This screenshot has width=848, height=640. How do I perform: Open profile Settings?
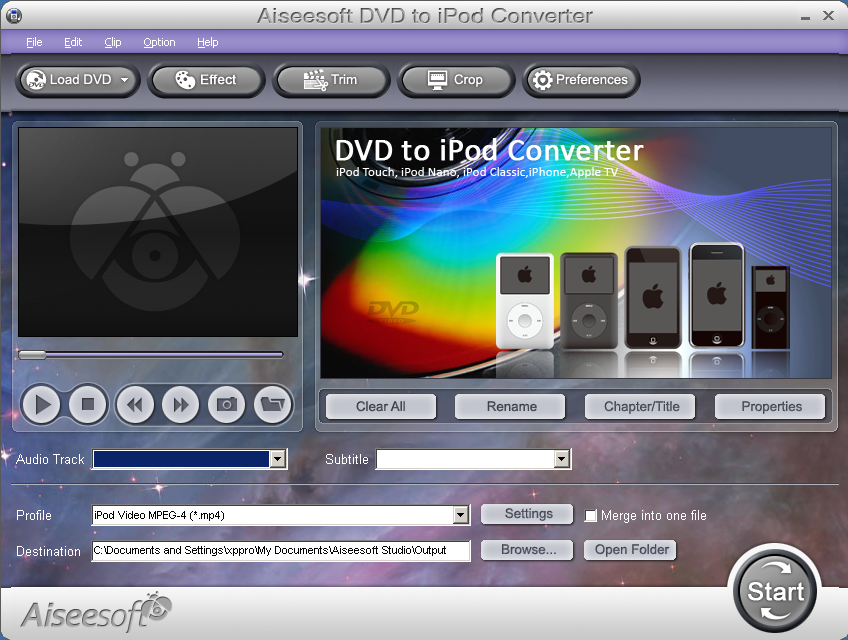[527, 514]
